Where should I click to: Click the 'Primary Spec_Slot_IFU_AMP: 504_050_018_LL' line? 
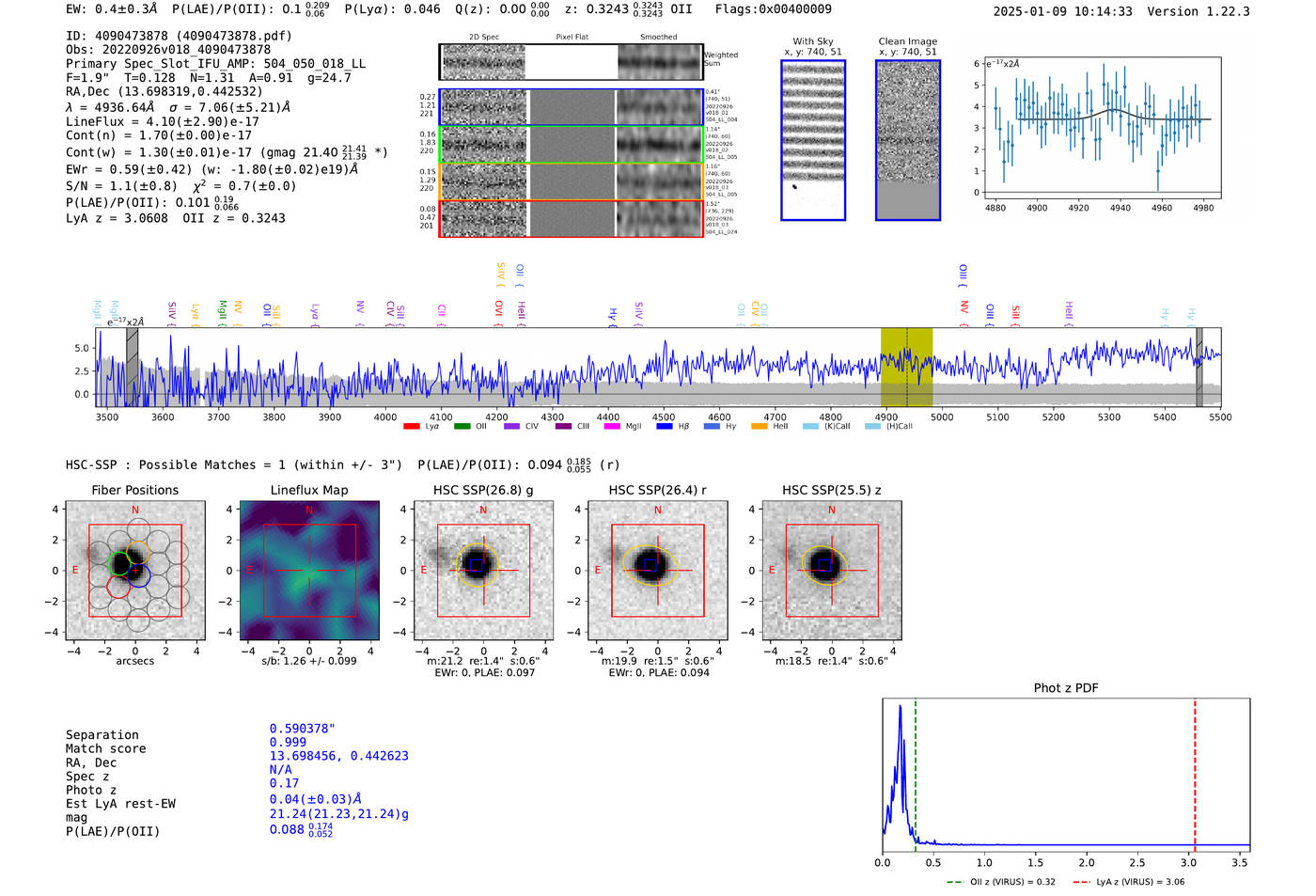point(216,64)
